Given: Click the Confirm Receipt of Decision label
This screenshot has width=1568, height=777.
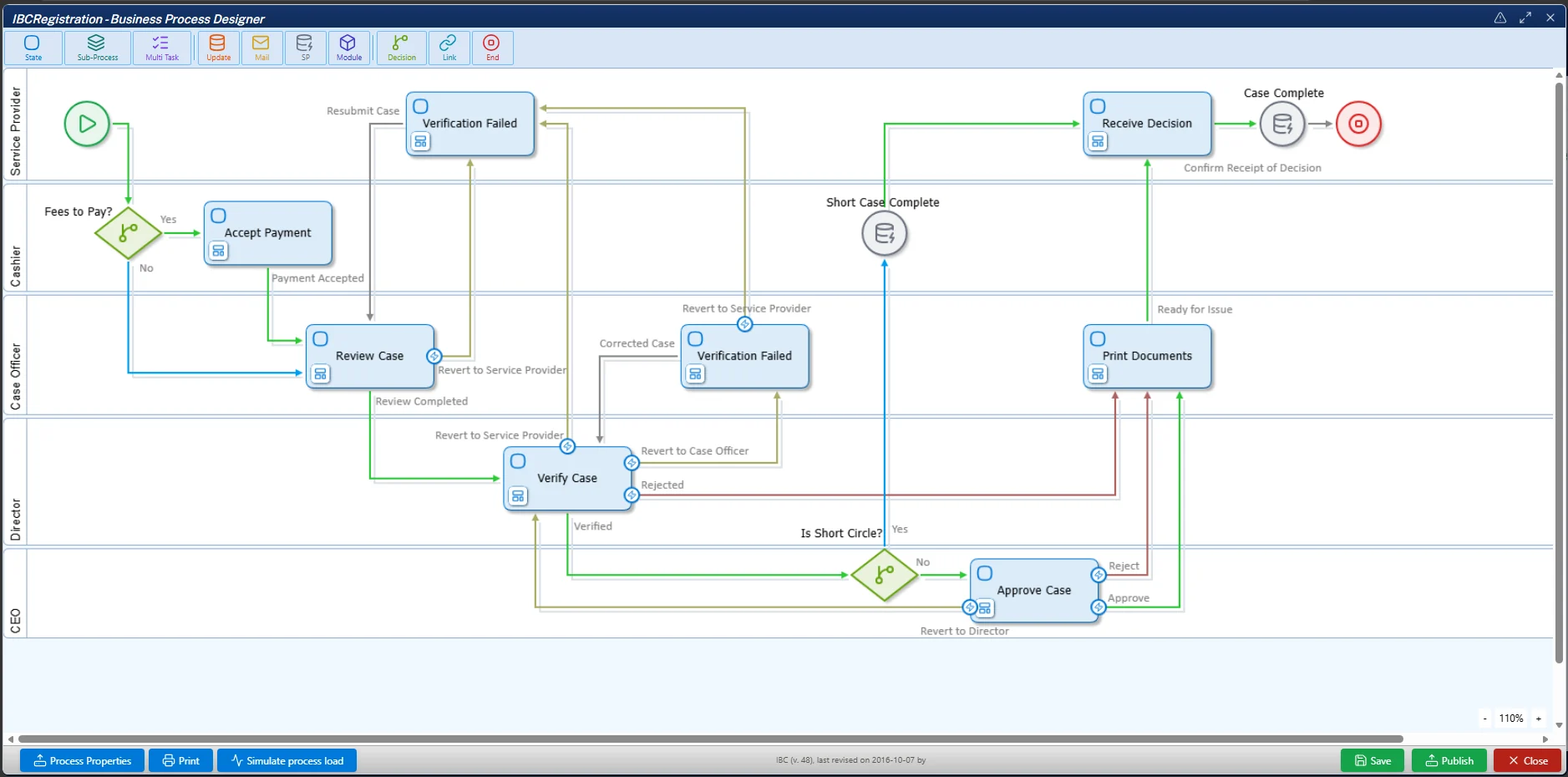Looking at the screenshot, I should click(x=1252, y=168).
